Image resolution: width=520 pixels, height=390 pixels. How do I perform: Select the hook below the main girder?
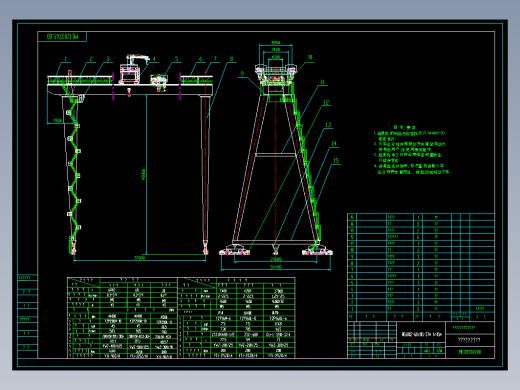point(129,92)
